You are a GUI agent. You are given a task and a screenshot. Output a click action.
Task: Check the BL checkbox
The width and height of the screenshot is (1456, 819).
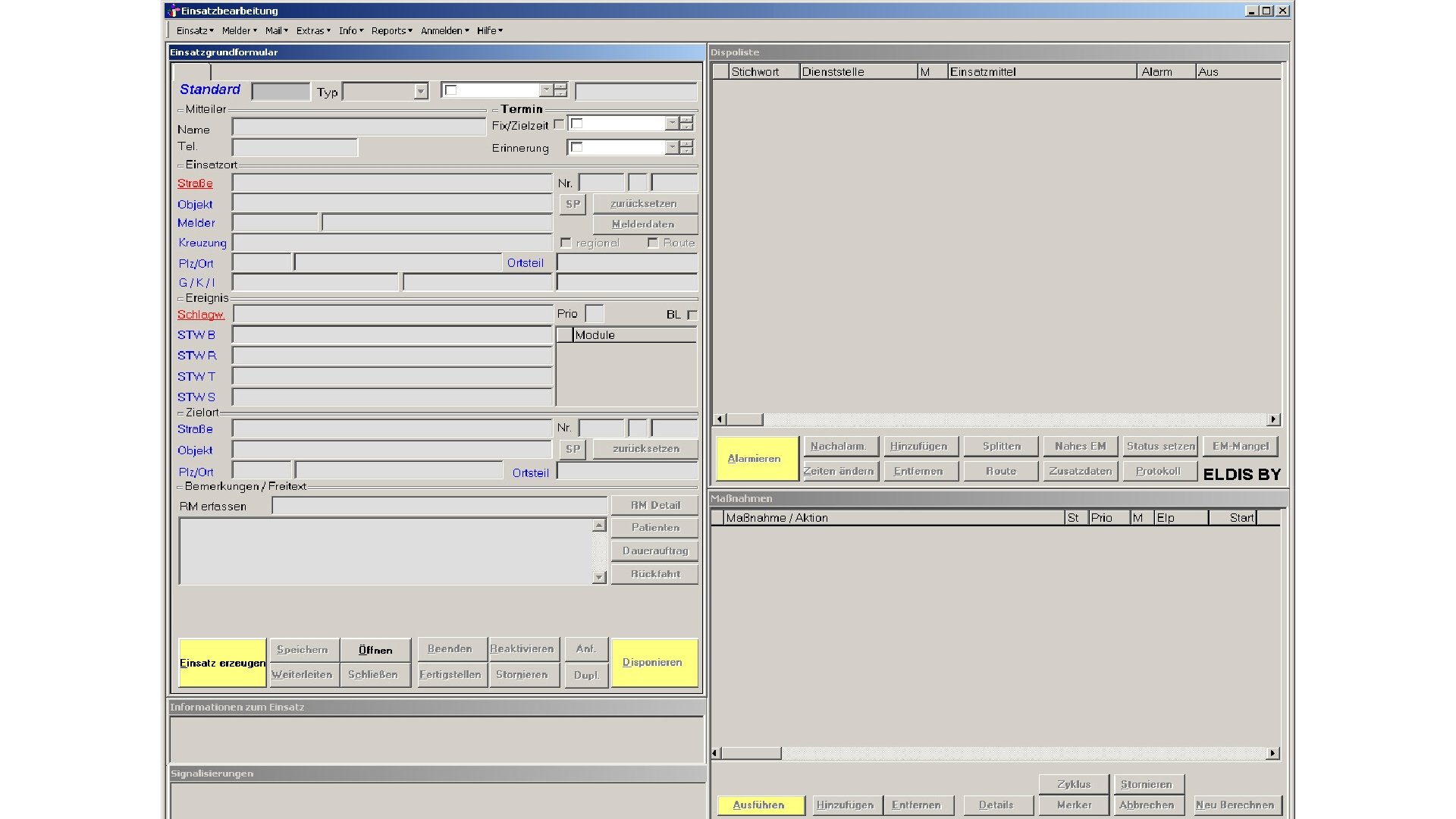[x=692, y=315]
